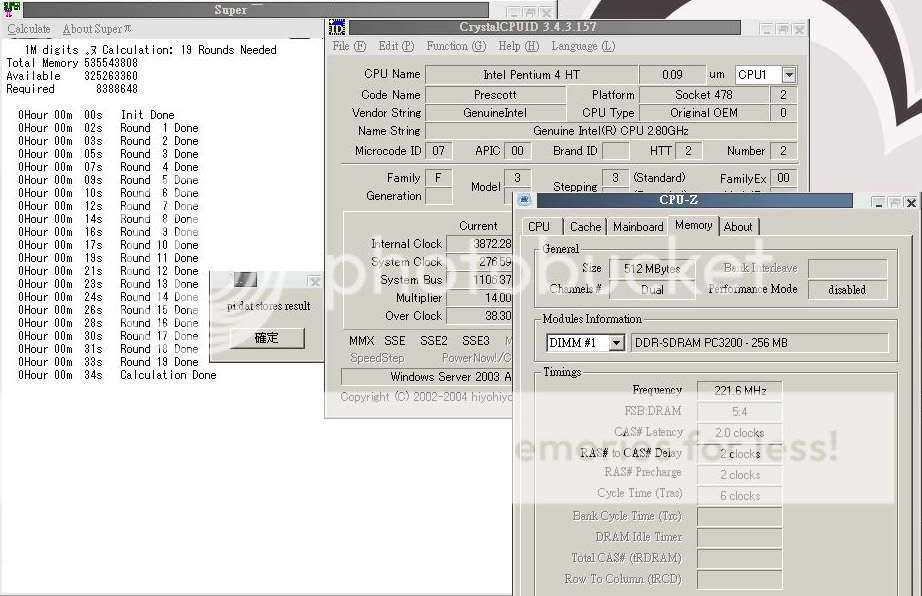This screenshot has width=922, height=596.
Task: Open CrystalCPUID's Function menu
Action: pos(456,46)
